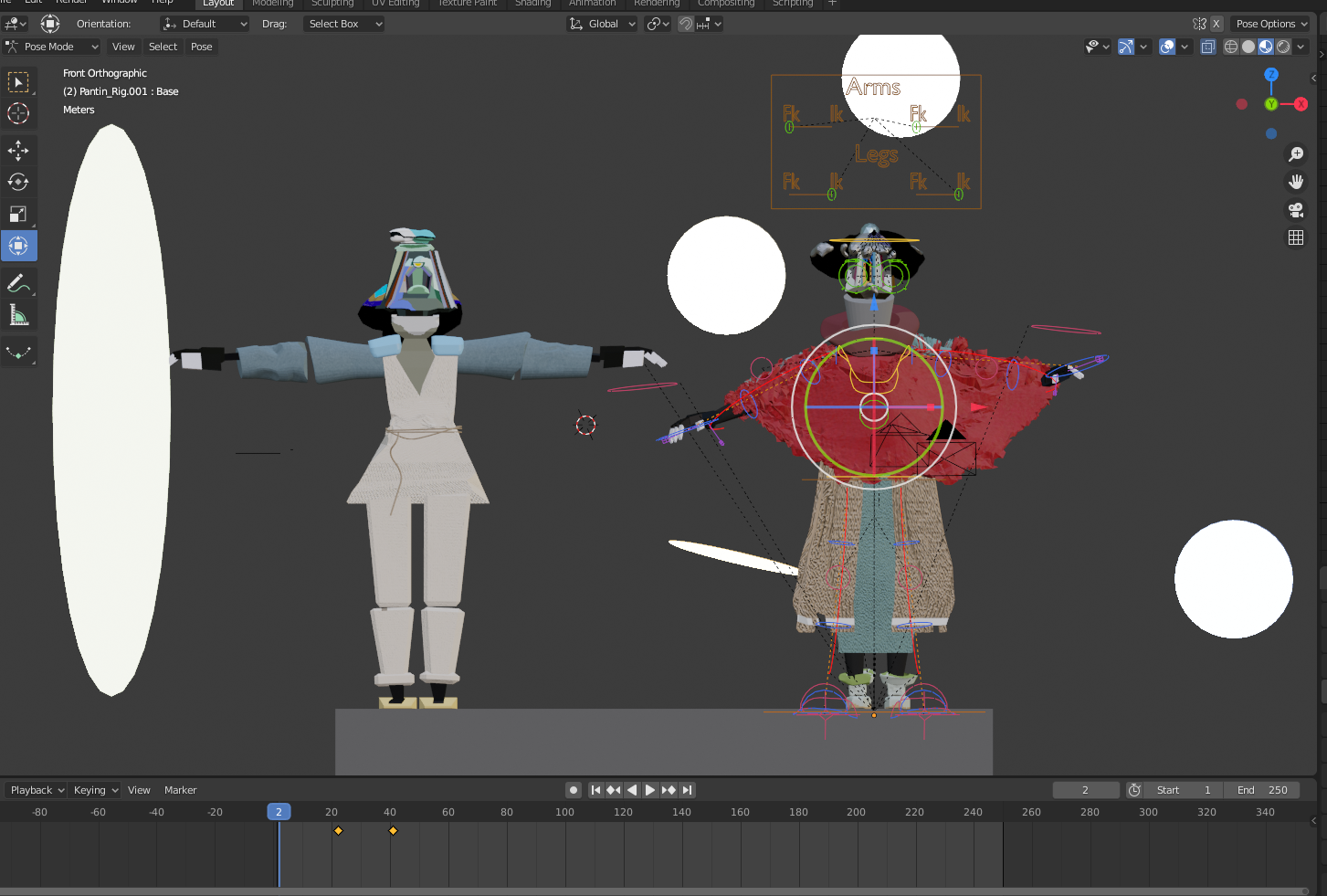Viewport: 1327px width, 896px height.
Task: Toggle show overlays button
Action: coord(1167,47)
